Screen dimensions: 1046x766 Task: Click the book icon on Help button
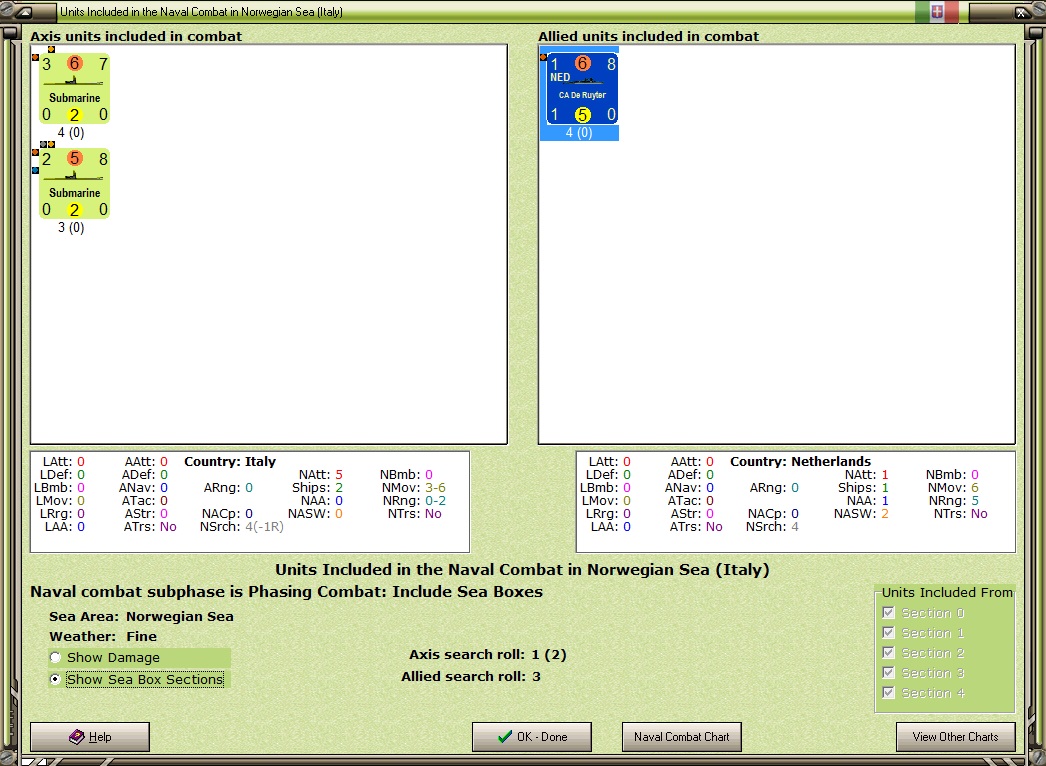pyautogui.click(x=77, y=737)
